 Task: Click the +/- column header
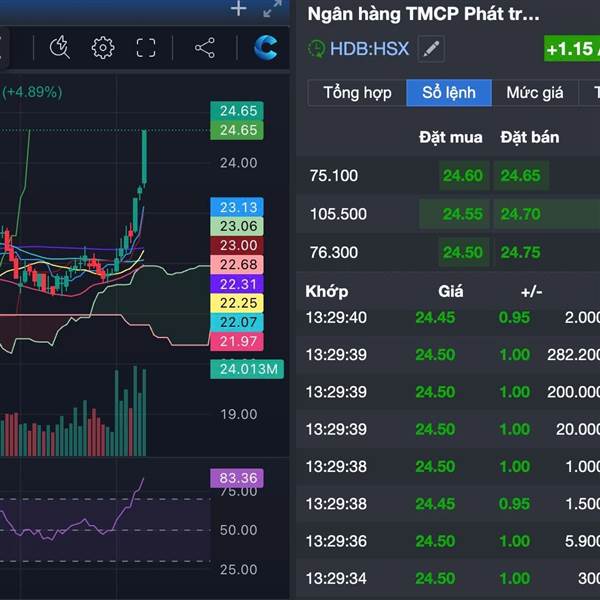click(x=531, y=292)
